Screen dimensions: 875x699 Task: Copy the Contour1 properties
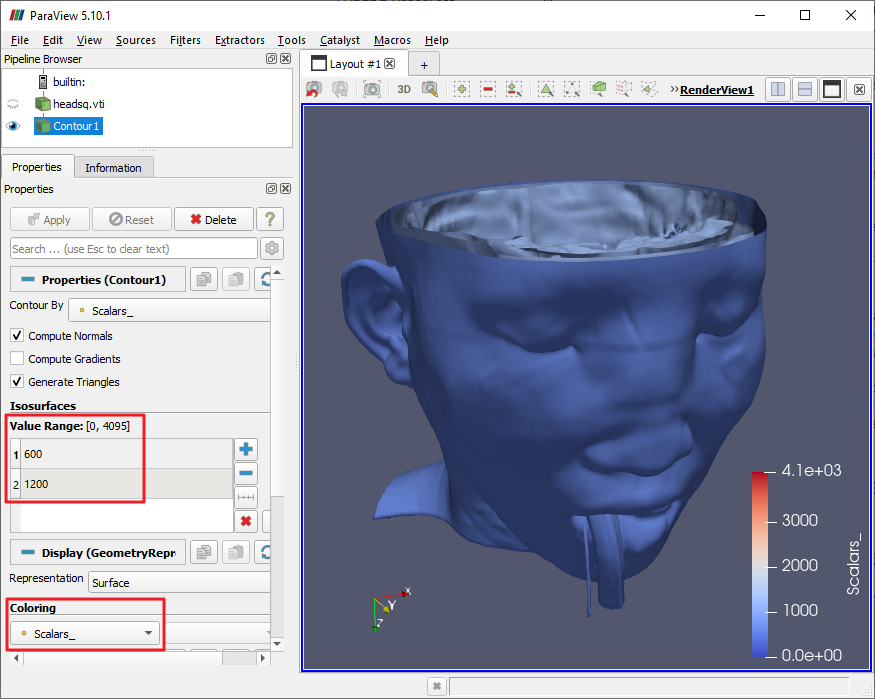tap(204, 279)
